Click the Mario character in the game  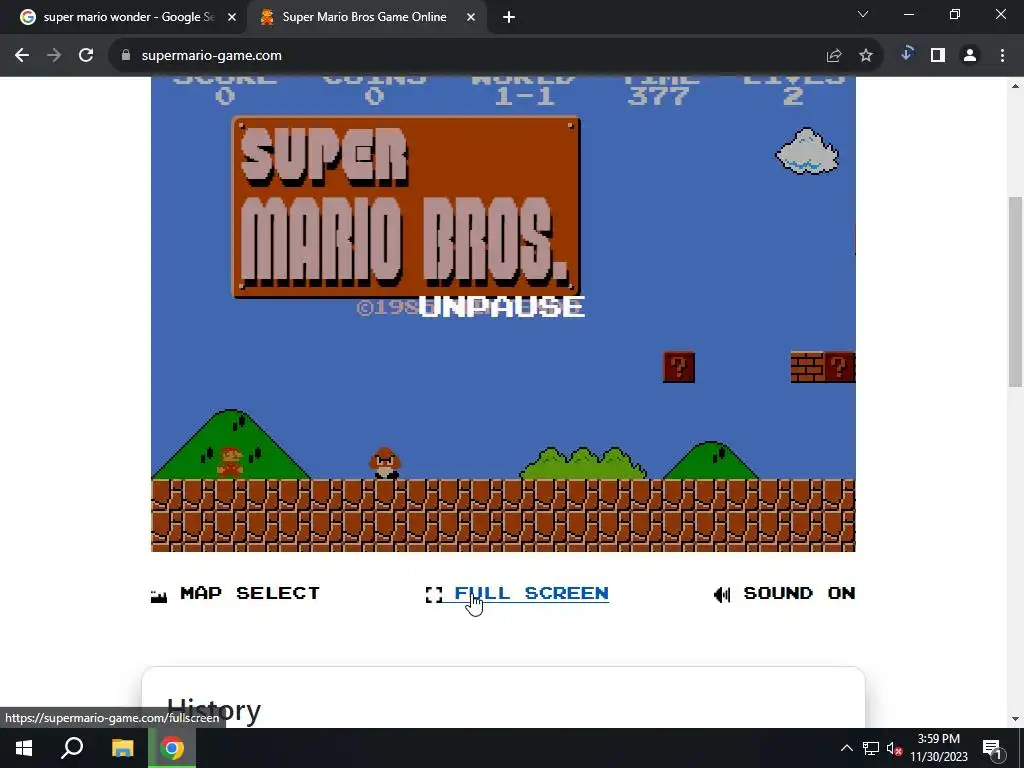pyautogui.click(x=229, y=462)
